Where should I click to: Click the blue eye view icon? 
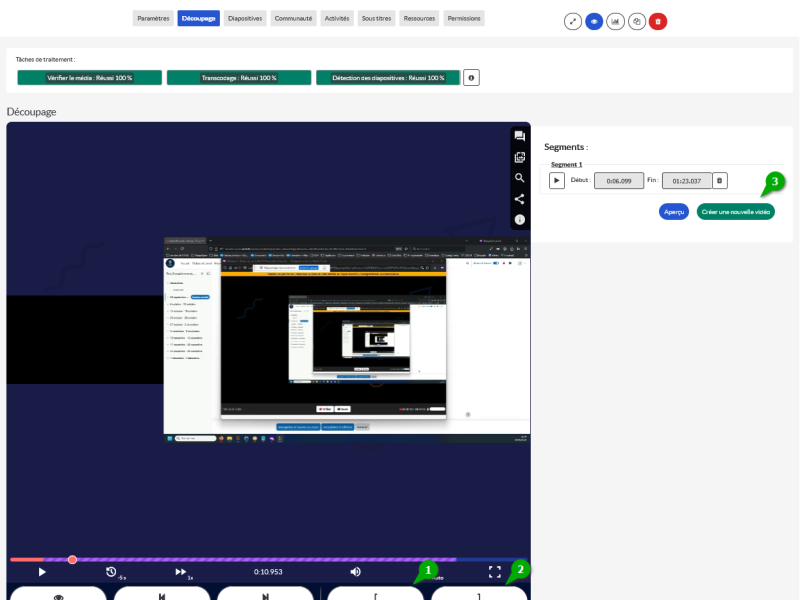pyautogui.click(x=594, y=21)
